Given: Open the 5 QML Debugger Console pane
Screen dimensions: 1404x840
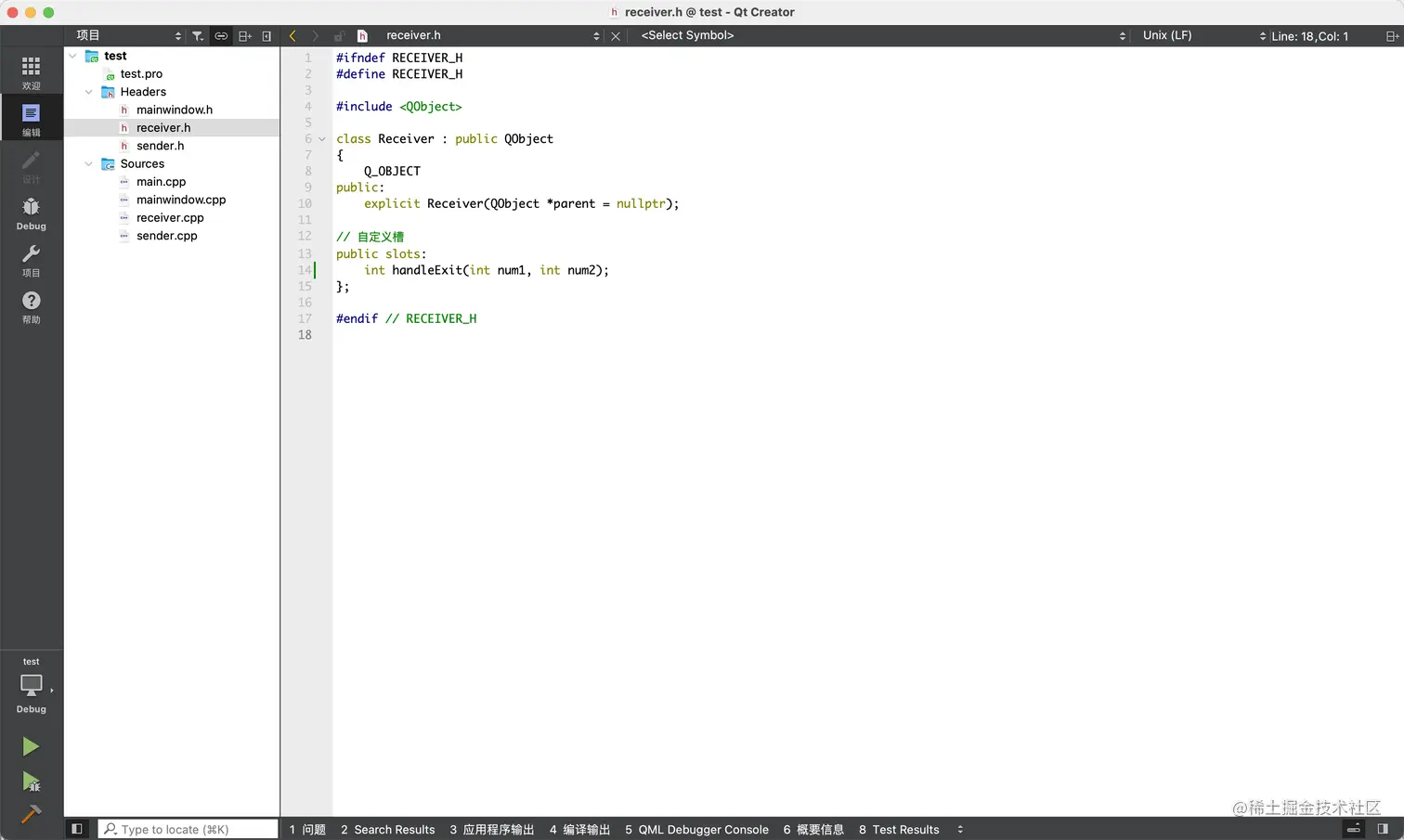Looking at the screenshot, I should tap(696, 829).
